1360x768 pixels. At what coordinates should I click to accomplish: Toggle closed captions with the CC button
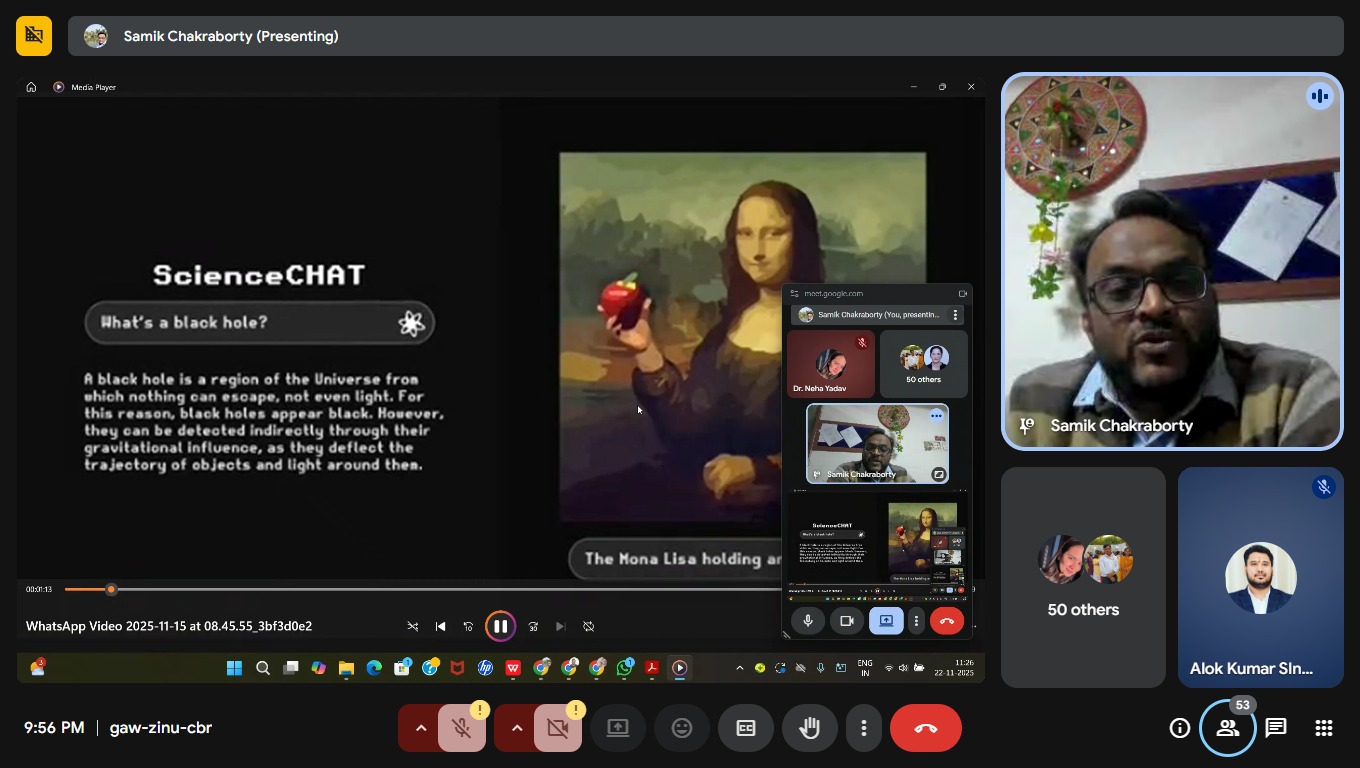click(745, 728)
